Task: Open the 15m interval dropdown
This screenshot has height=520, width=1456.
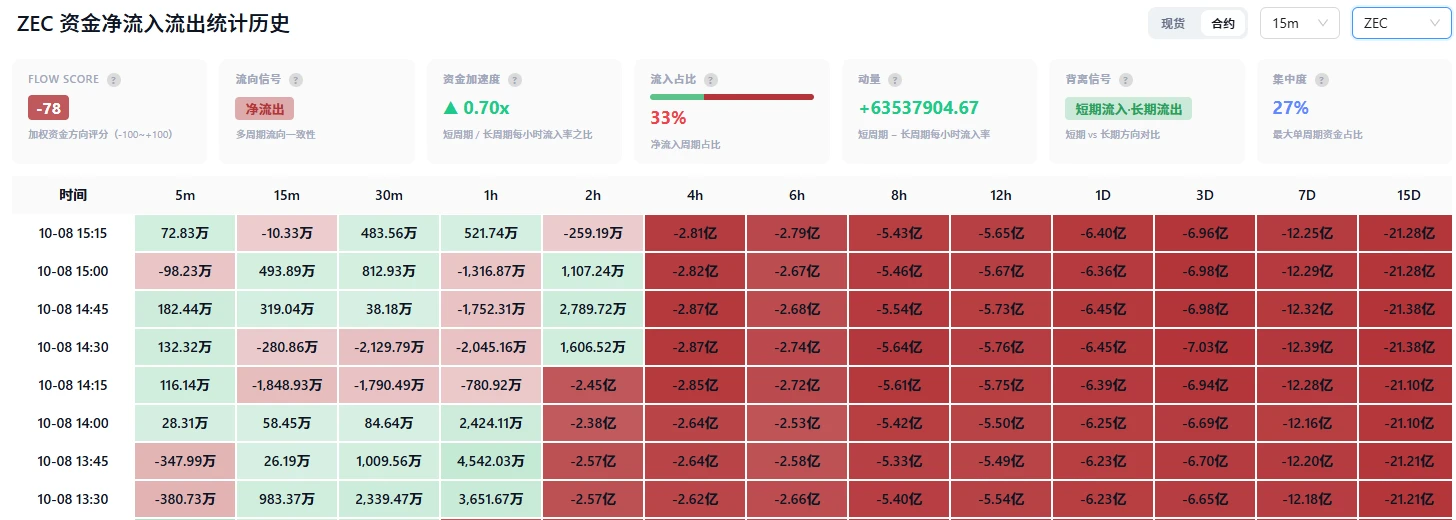Action: point(1299,23)
